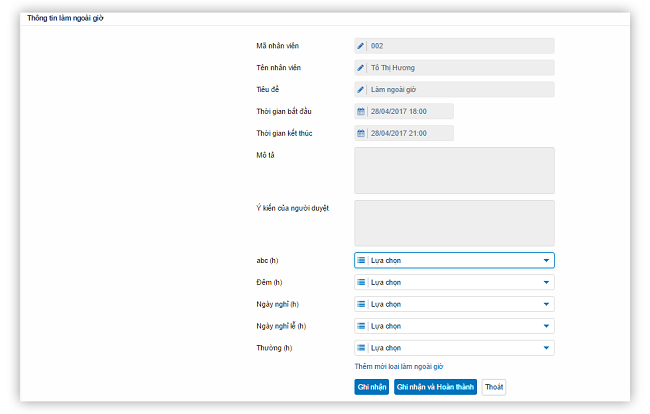Click the Thoát button

pos(494,387)
